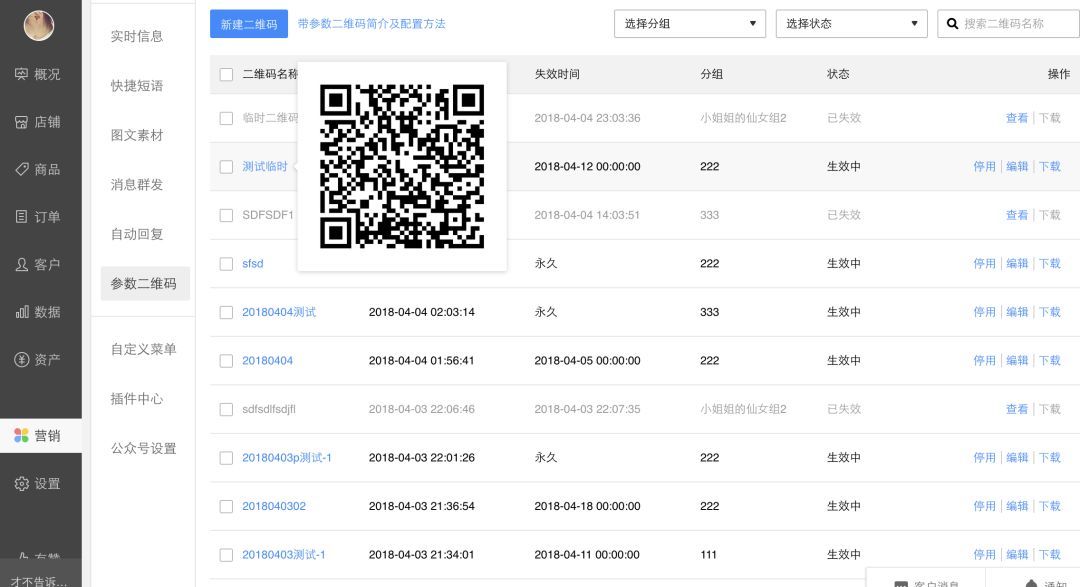Open 自定义菜单 menu item

tap(143, 349)
